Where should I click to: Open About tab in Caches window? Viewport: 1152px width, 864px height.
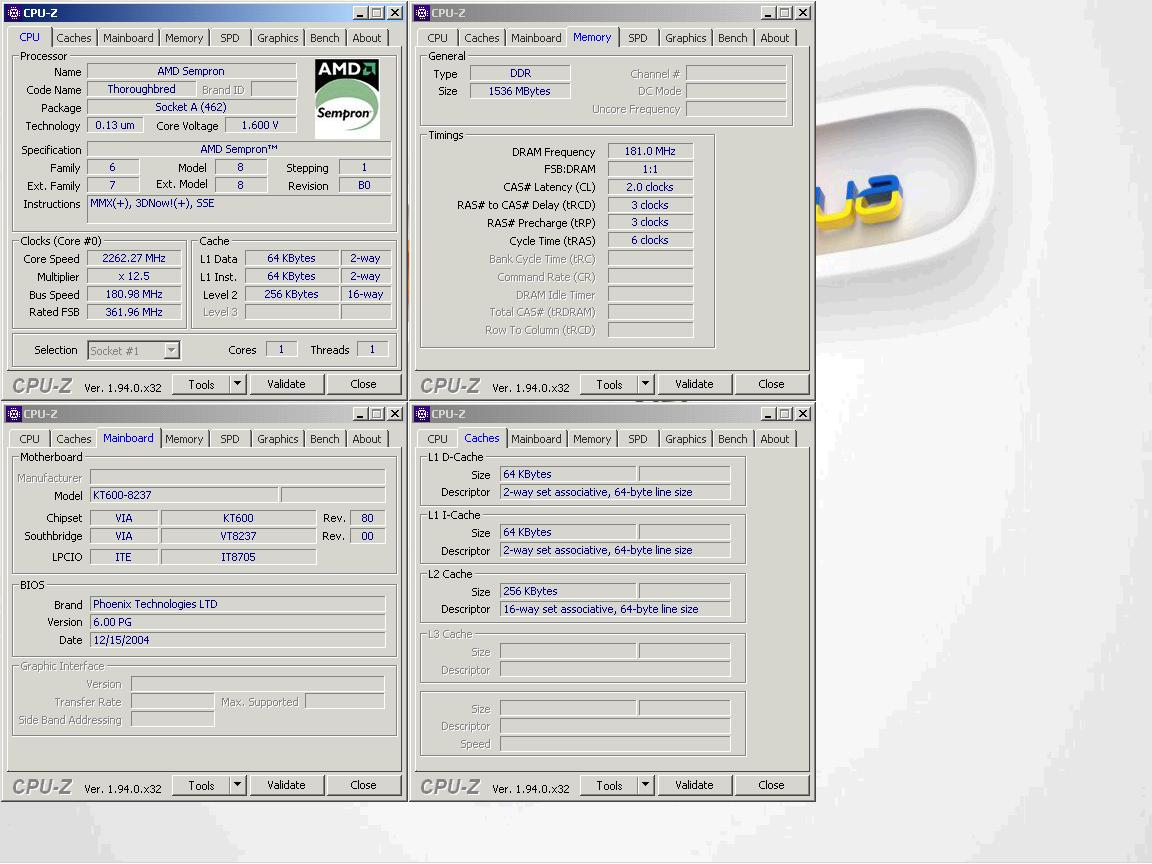774,439
